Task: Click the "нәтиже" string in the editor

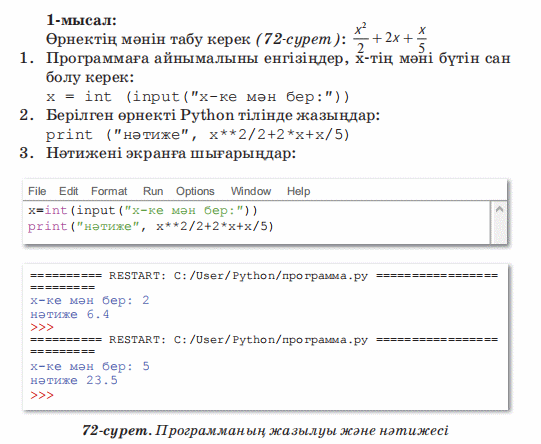Action: pyautogui.click(x=108, y=226)
